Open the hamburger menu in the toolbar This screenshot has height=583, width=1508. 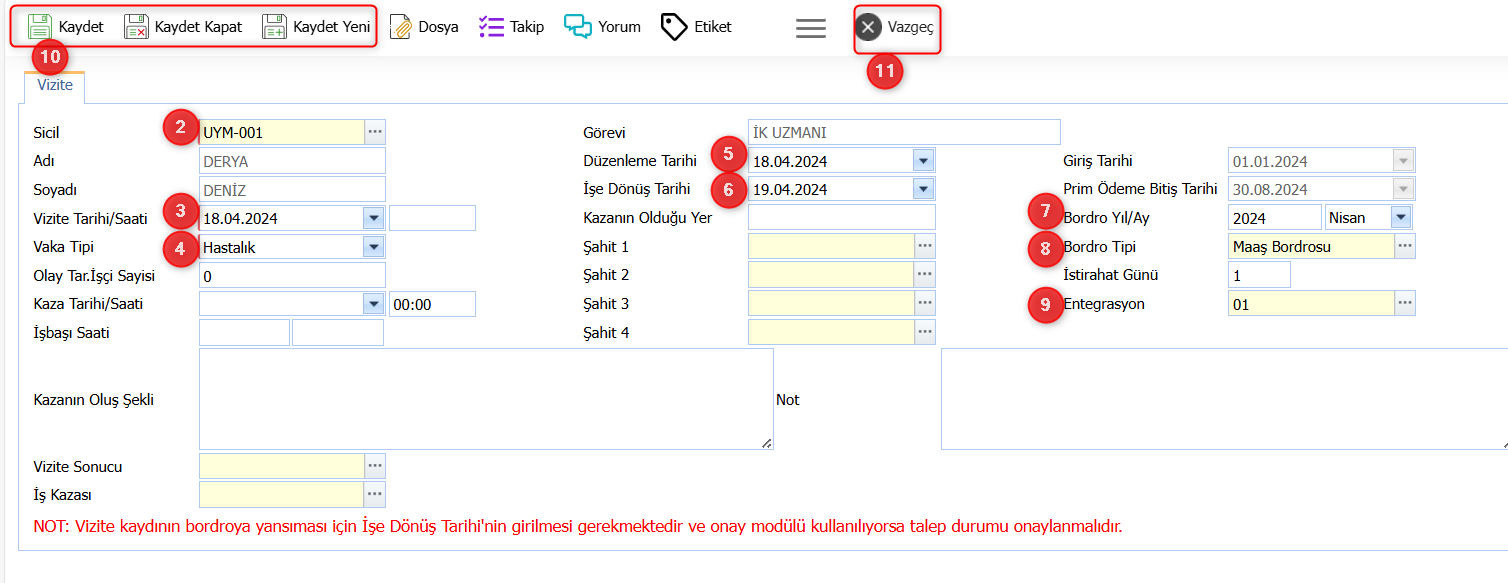click(x=811, y=28)
